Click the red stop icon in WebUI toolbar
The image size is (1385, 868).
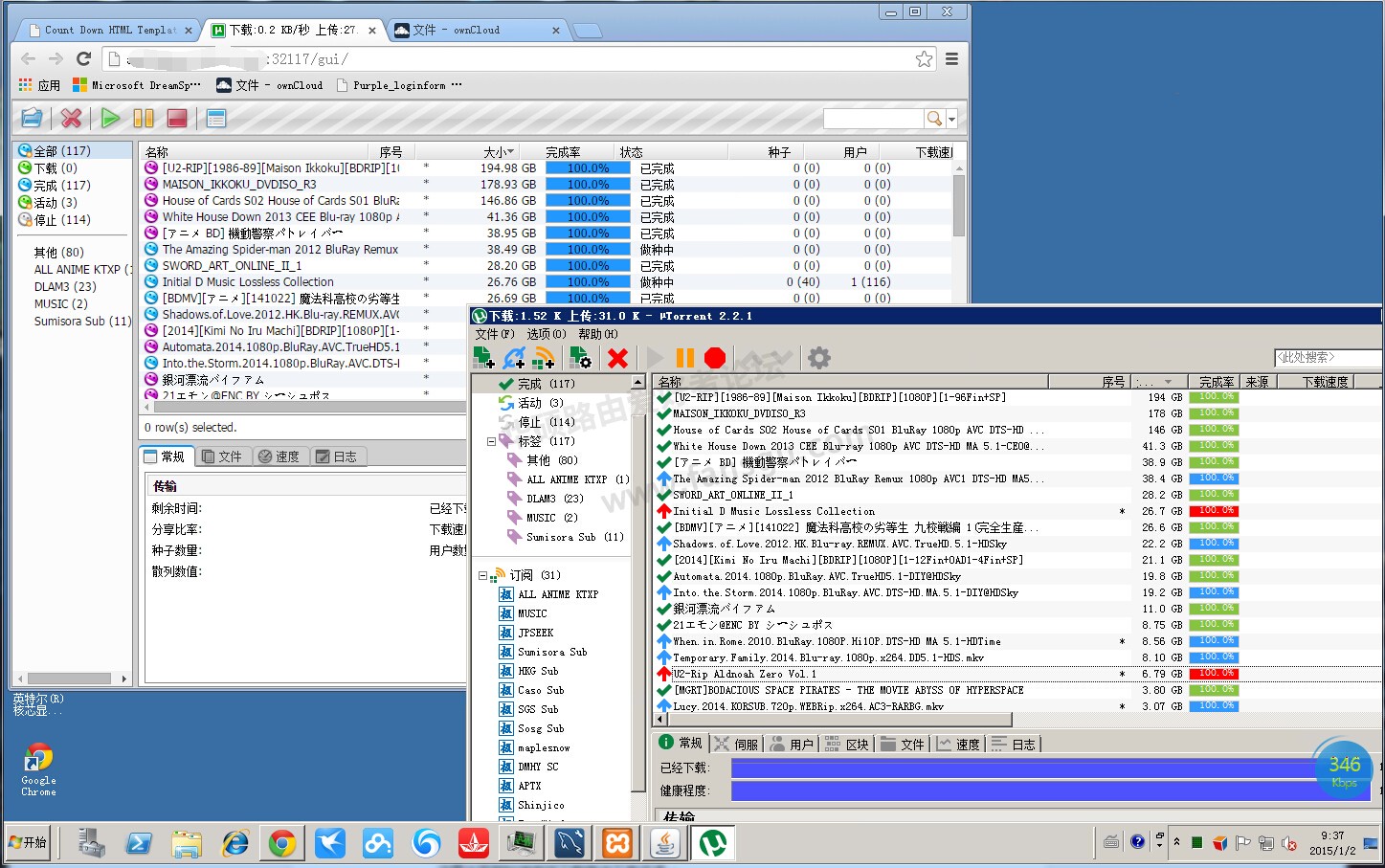177,118
